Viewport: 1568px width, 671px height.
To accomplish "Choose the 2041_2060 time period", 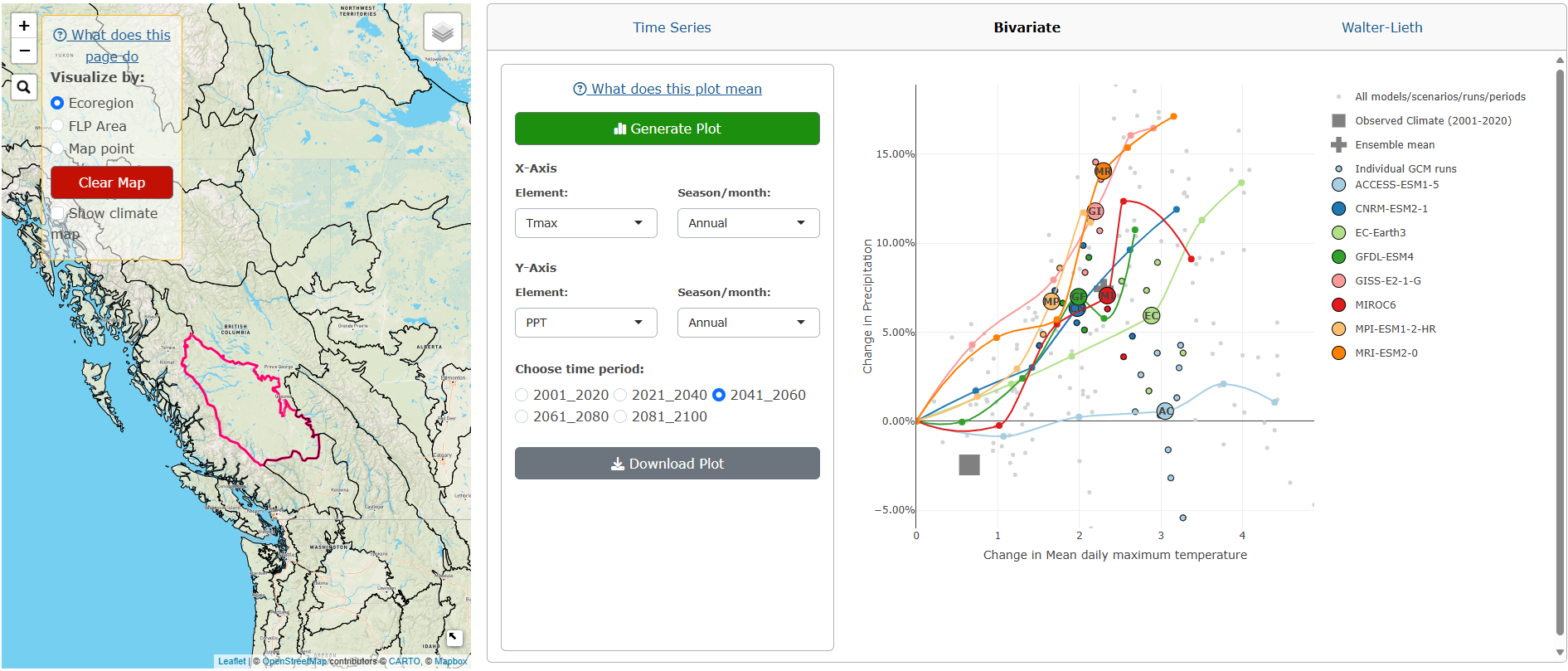I will [719, 395].
